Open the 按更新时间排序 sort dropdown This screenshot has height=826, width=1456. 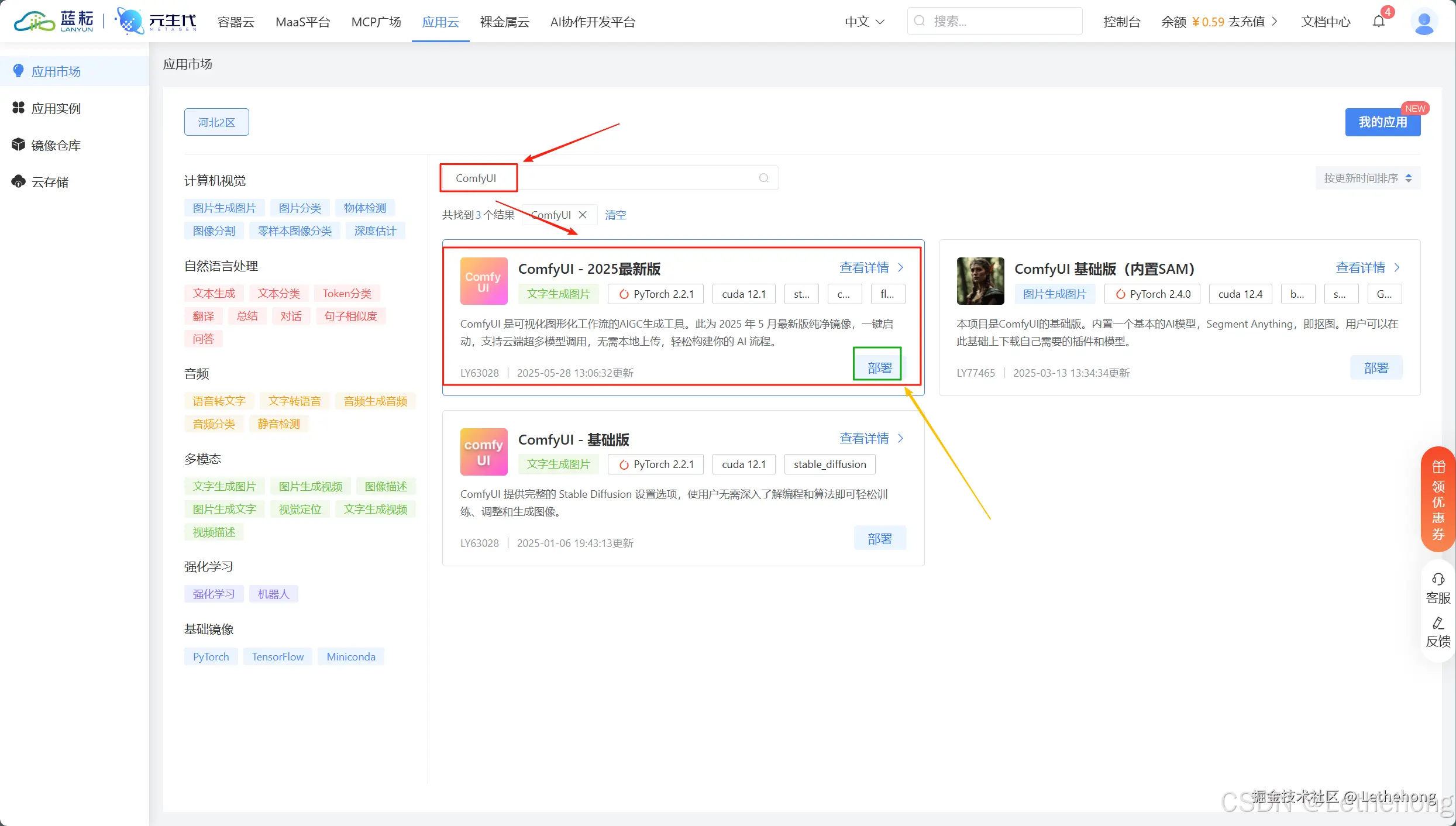pyautogui.click(x=1366, y=178)
